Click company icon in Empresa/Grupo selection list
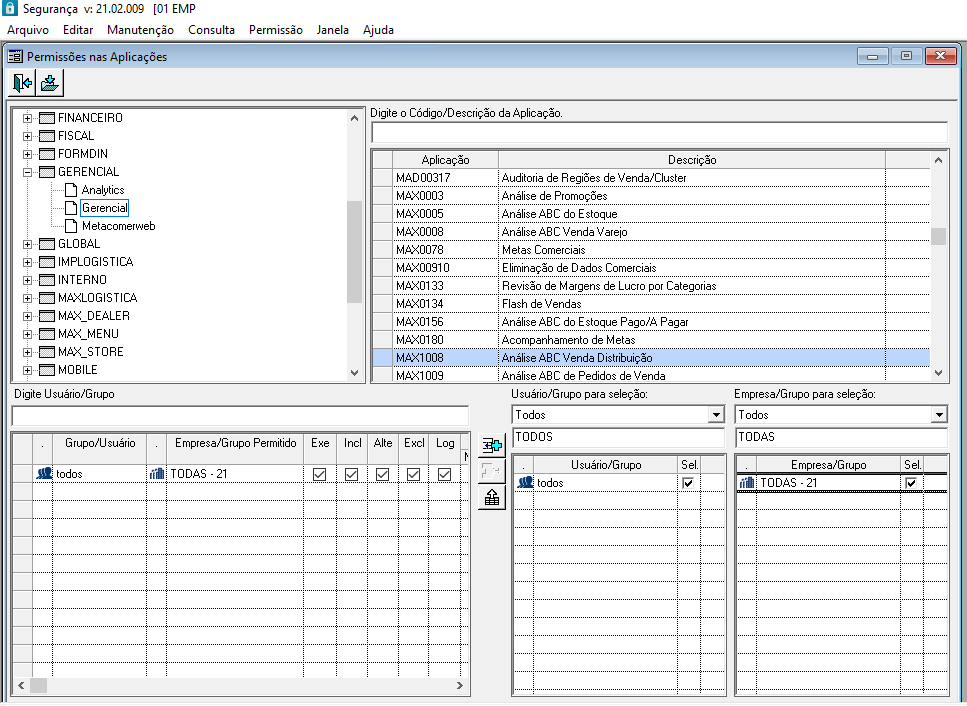Image resolution: width=967 pixels, height=706 pixels. (x=747, y=483)
